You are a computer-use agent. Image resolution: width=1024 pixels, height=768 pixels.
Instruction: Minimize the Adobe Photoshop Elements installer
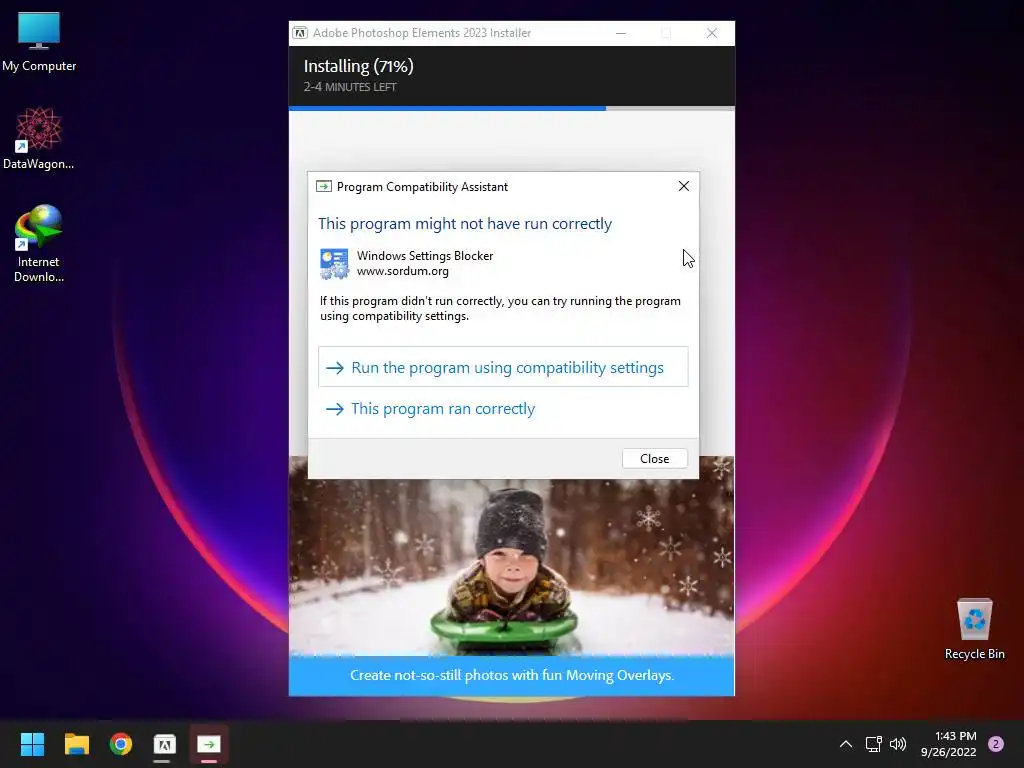[x=621, y=33]
